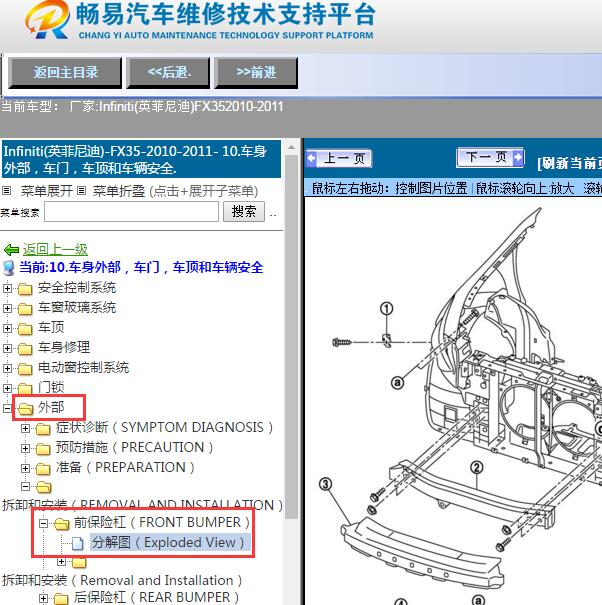Select 症状诊断 (SYMPTOM DIAGNOSIS) label
The width and height of the screenshot is (602, 605).
164,427
